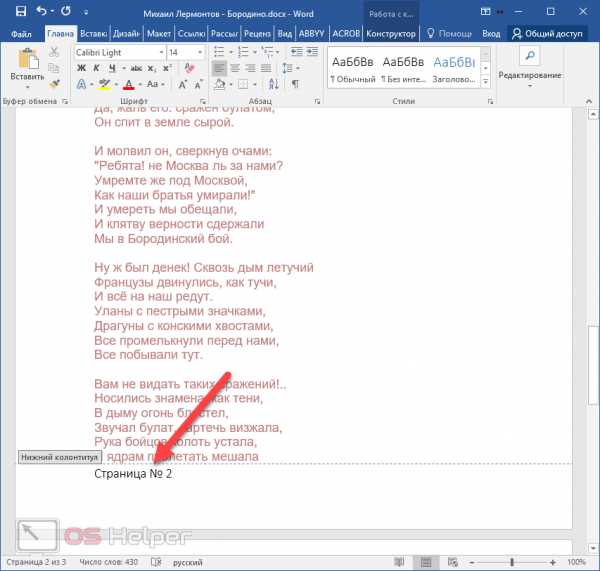Click the Страница № 2 footer text

pos(133,474)
